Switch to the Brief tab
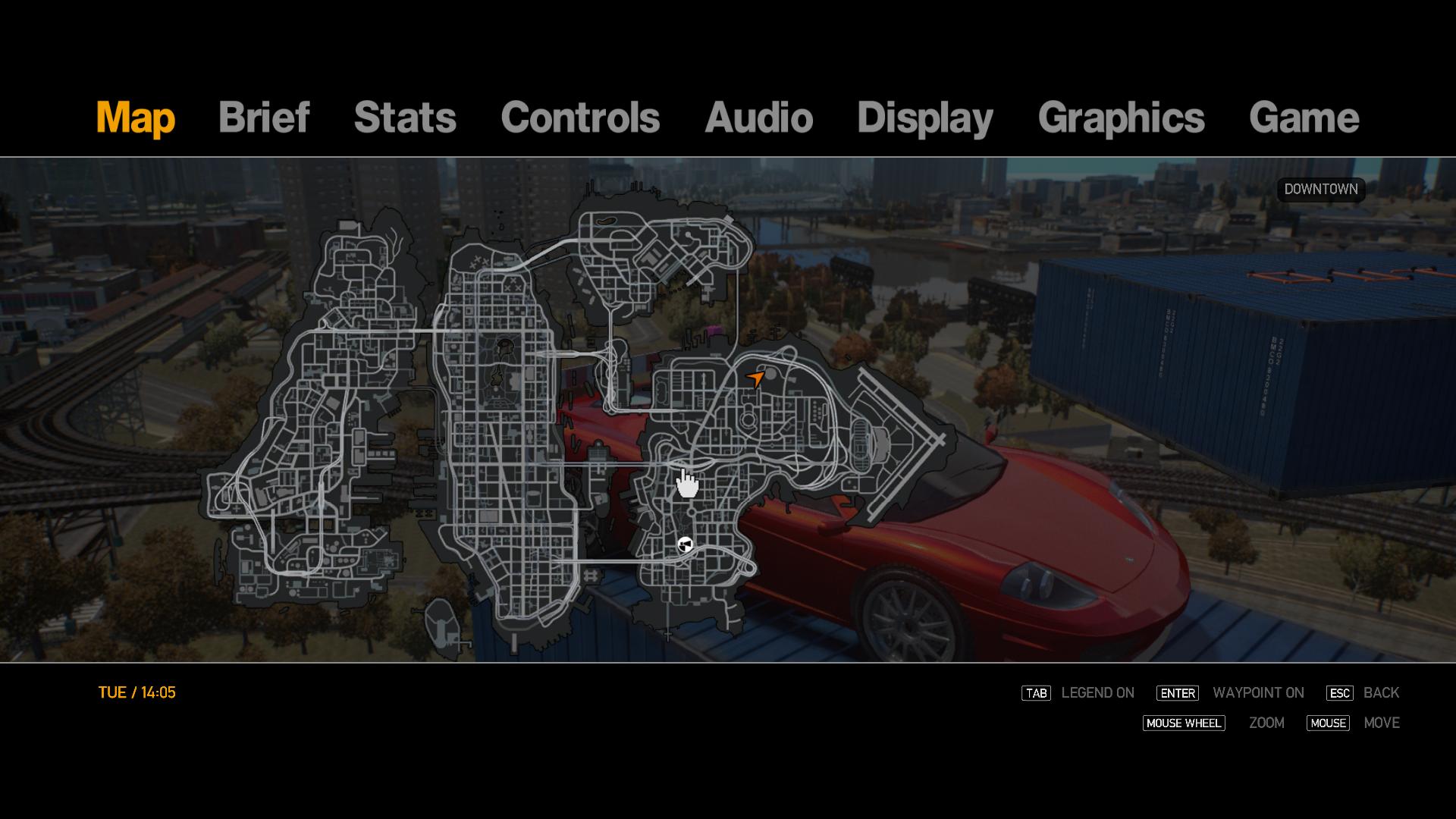Image resolution: width=1456 pixels, height=819 pixels. point(264,118)
